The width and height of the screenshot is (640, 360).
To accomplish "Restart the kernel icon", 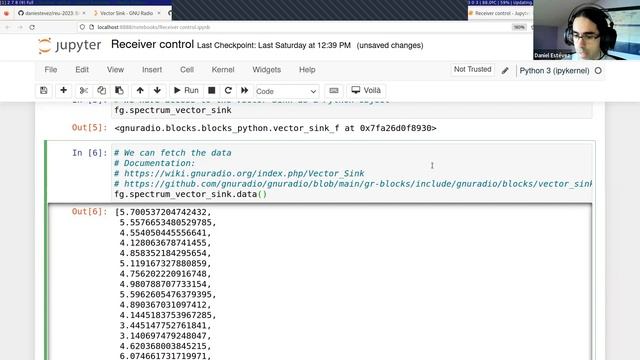I will 228,91.
